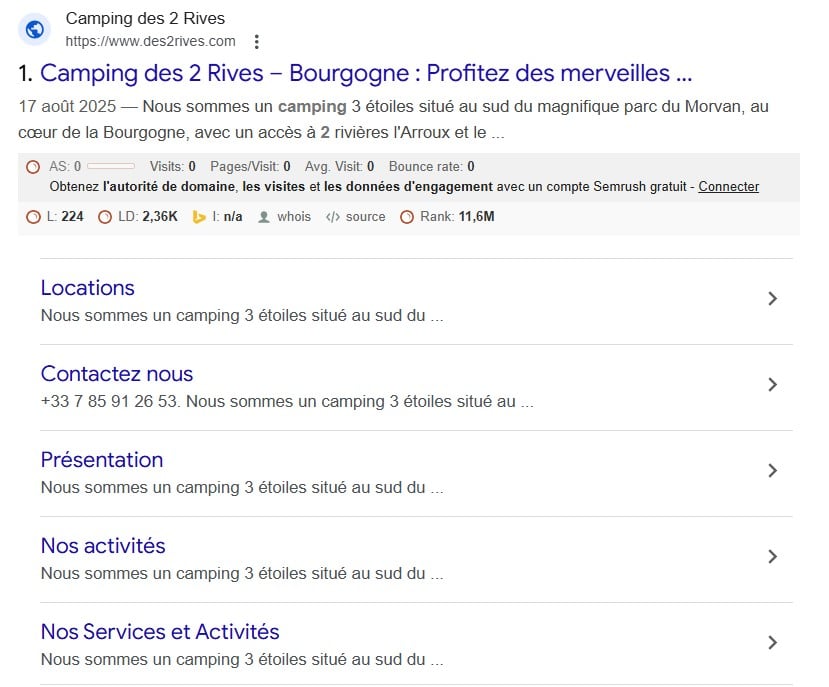829x687 pixels.
Task: Click the Connecter link for Semrush
Action: [728, 186]
